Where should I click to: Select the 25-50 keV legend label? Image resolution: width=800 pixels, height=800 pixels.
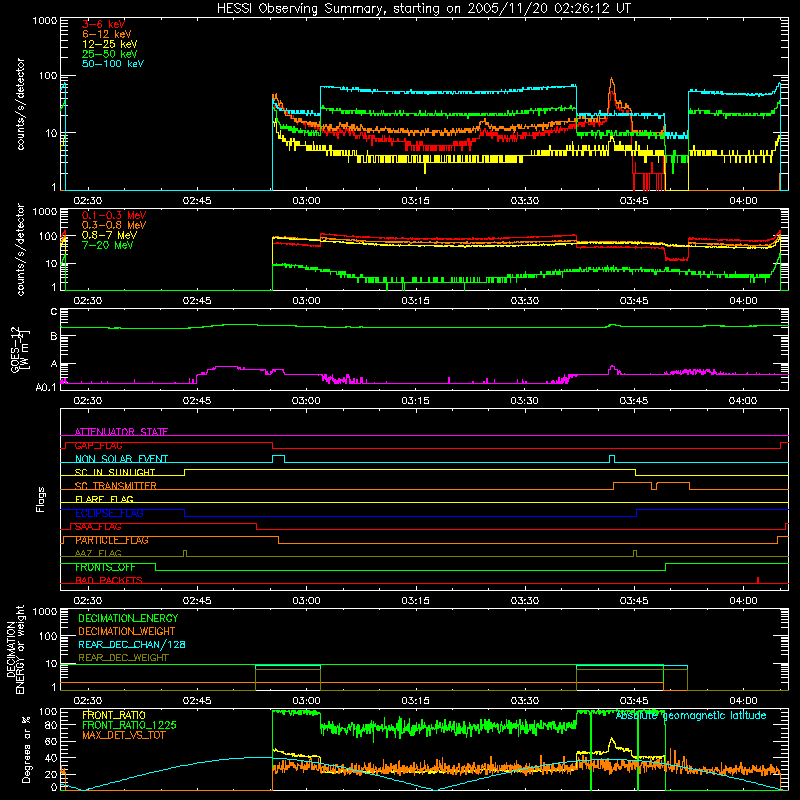(x=110, y=54)
